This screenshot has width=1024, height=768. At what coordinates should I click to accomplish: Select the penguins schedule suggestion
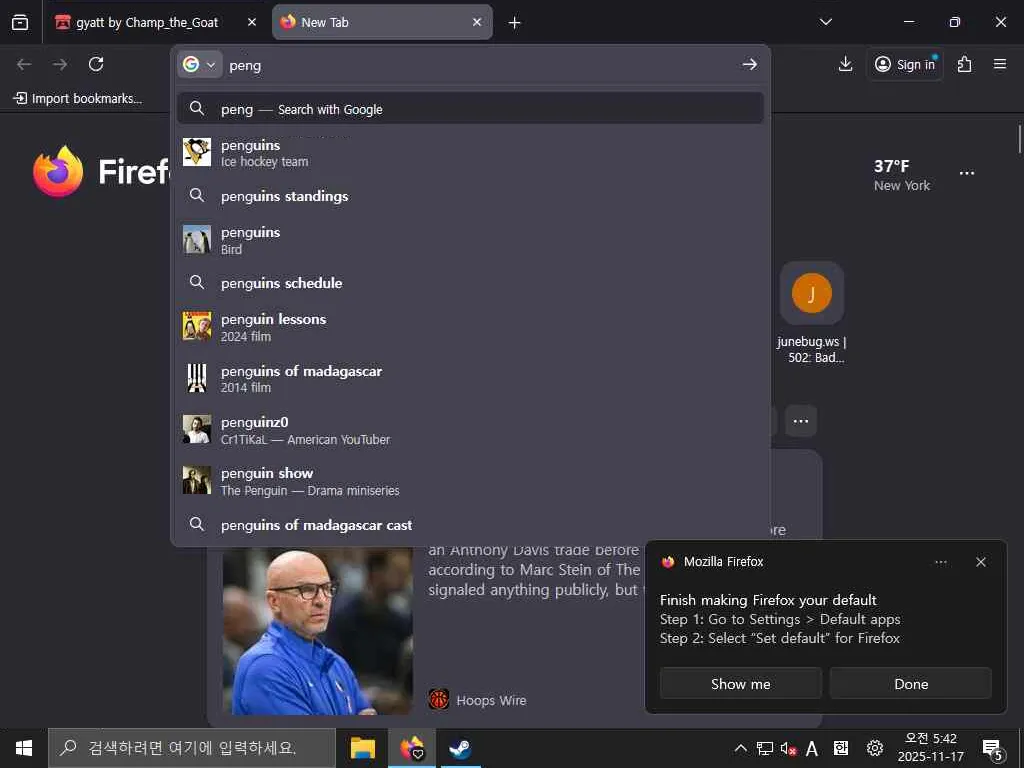[470, 283]
